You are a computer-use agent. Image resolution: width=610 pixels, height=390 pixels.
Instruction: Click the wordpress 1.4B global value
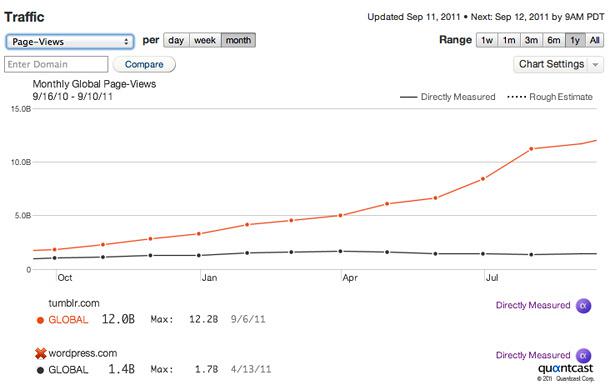coord(121,369)
